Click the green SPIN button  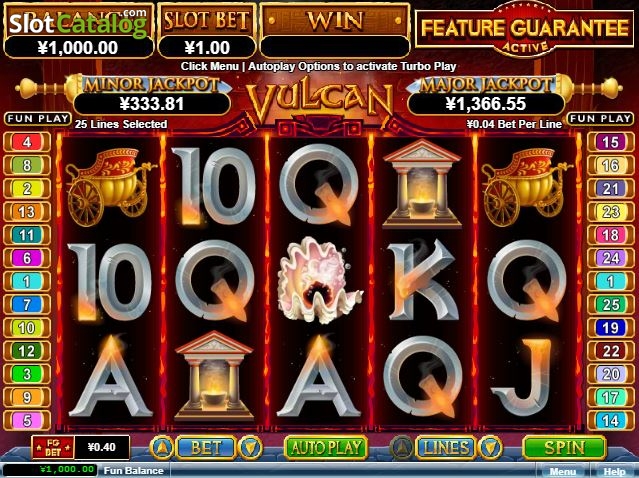point(564,447)
